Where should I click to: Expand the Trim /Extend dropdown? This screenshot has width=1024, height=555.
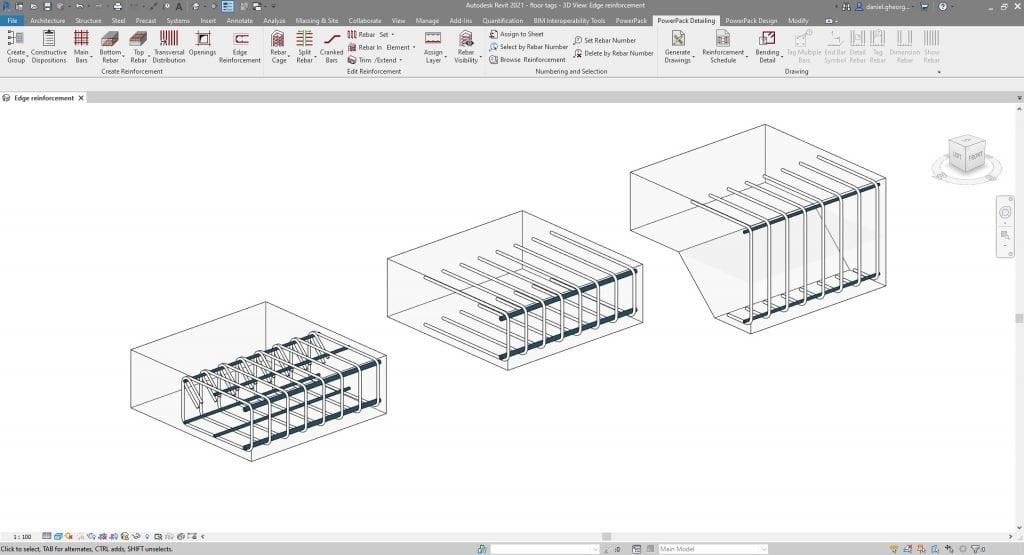click(x=375, y=60)
